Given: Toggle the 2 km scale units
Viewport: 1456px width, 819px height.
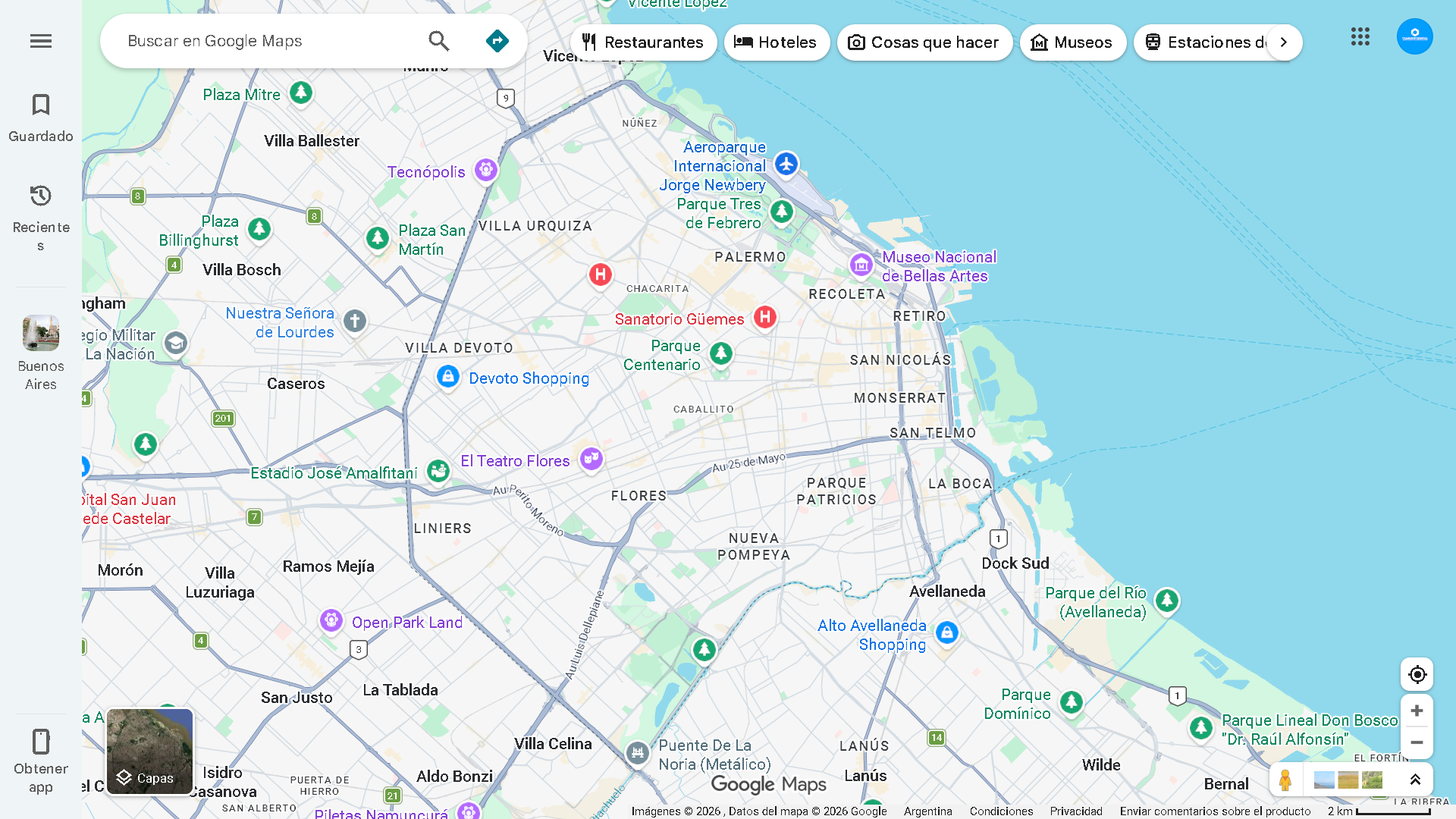Looking at the screenshot, I should 1379,811.
